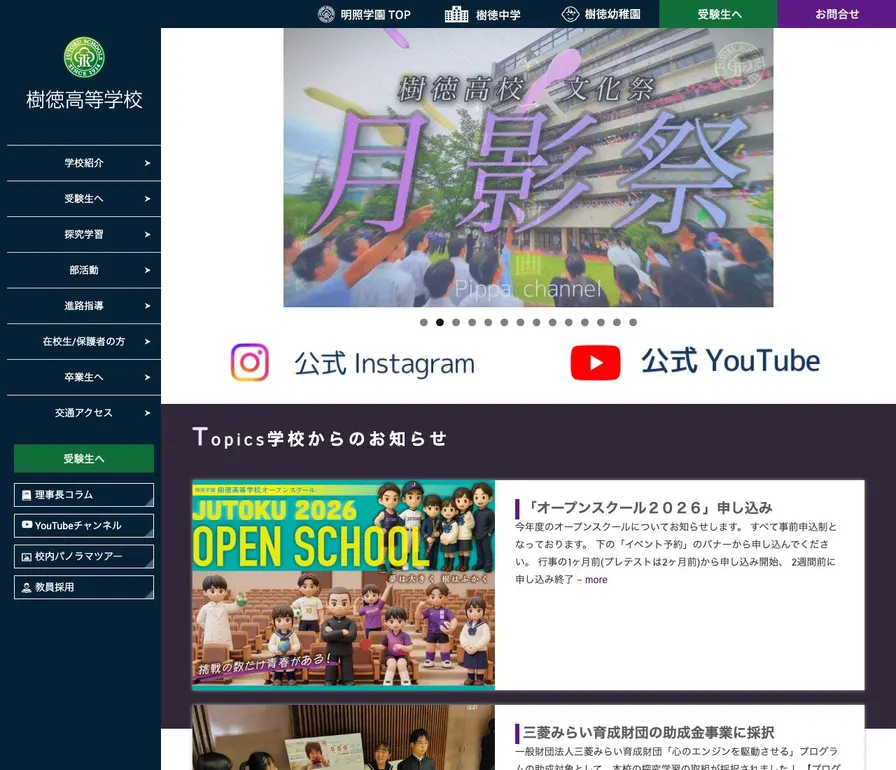The width and height of the screenshot is (896, 770).
Task: Expand 交通アクセス menu arrow
Action: (x=147, y=413)
